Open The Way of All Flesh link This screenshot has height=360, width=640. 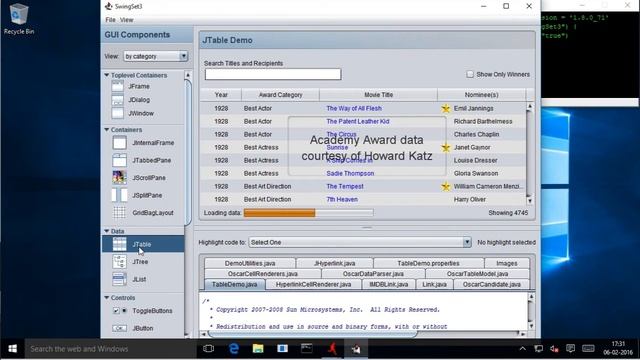[x=354, y=108]
